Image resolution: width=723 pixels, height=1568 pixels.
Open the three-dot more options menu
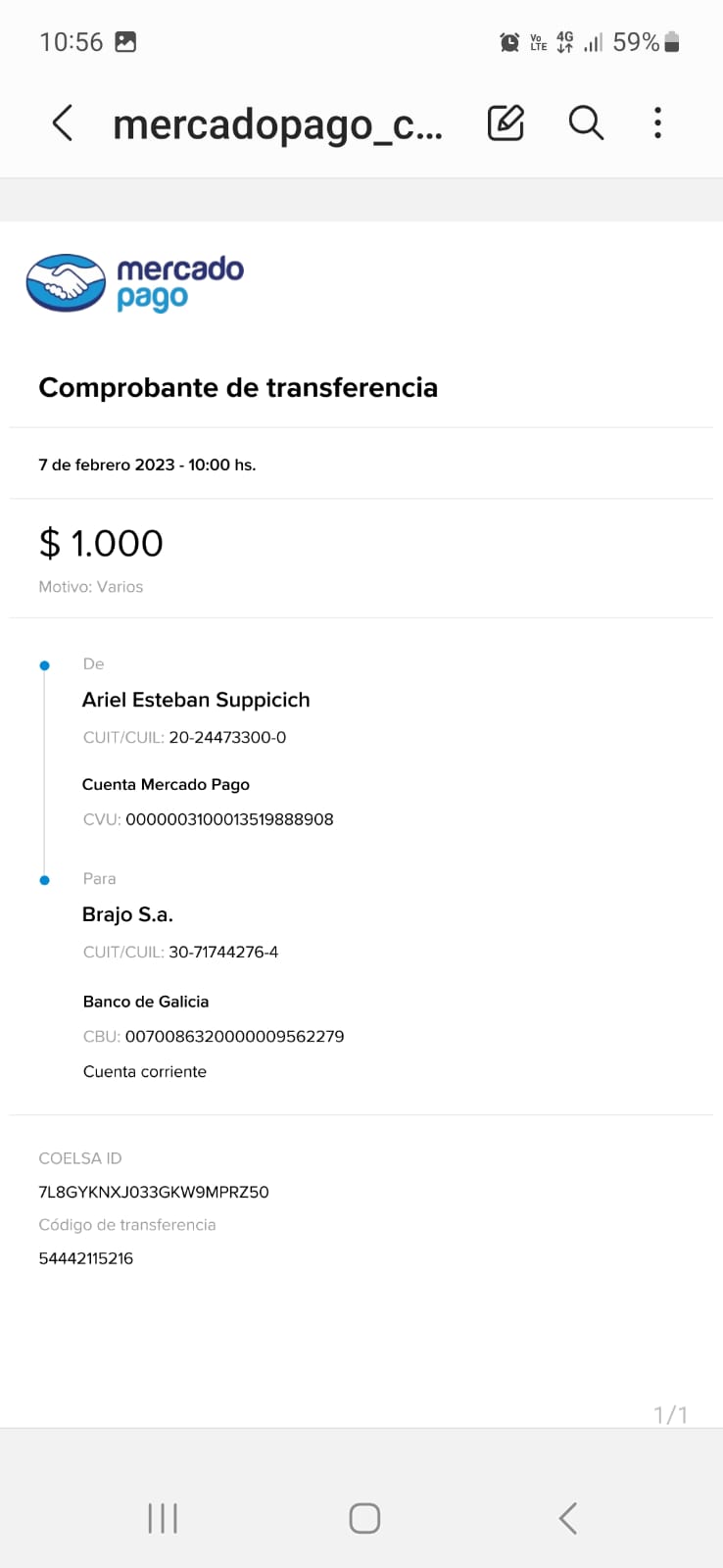point(657,123)
